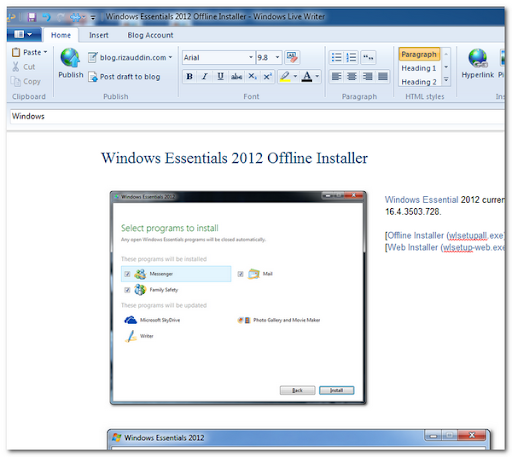This screenshot has height=457, width=512.
Task: Click Post draft to blog
Action: tap(124, 77)
